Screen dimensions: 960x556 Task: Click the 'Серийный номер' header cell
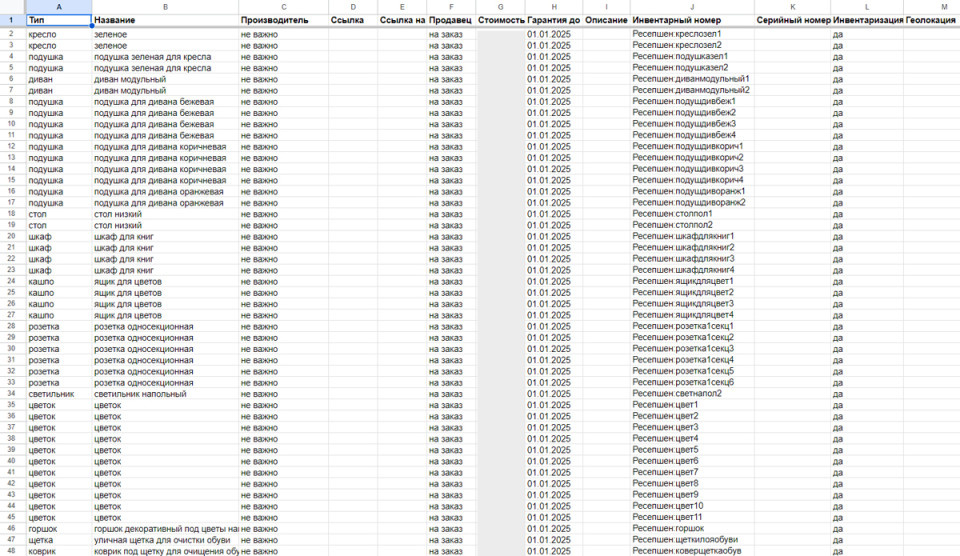[792, 20]
